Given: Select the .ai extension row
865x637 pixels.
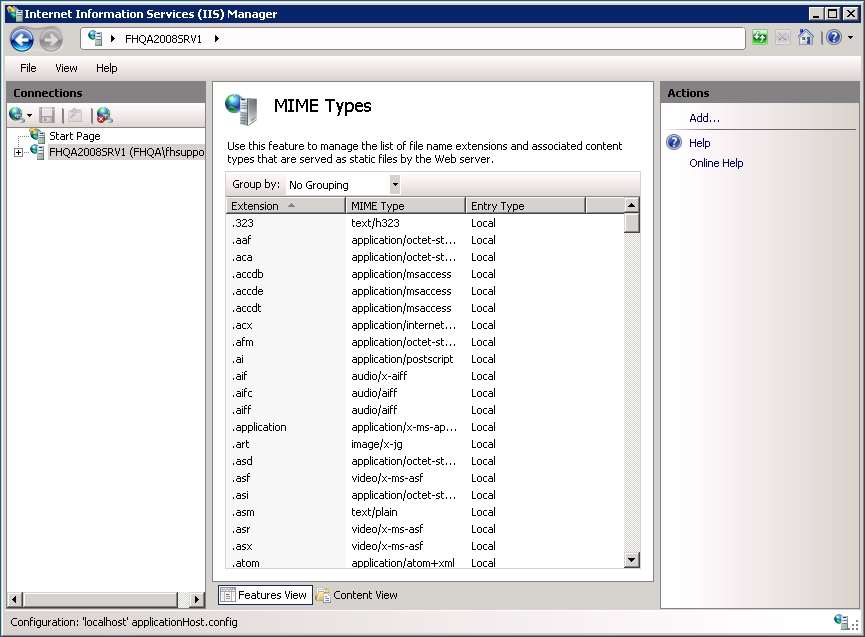Looking at the screenshot, I should [x=425, y=359].
